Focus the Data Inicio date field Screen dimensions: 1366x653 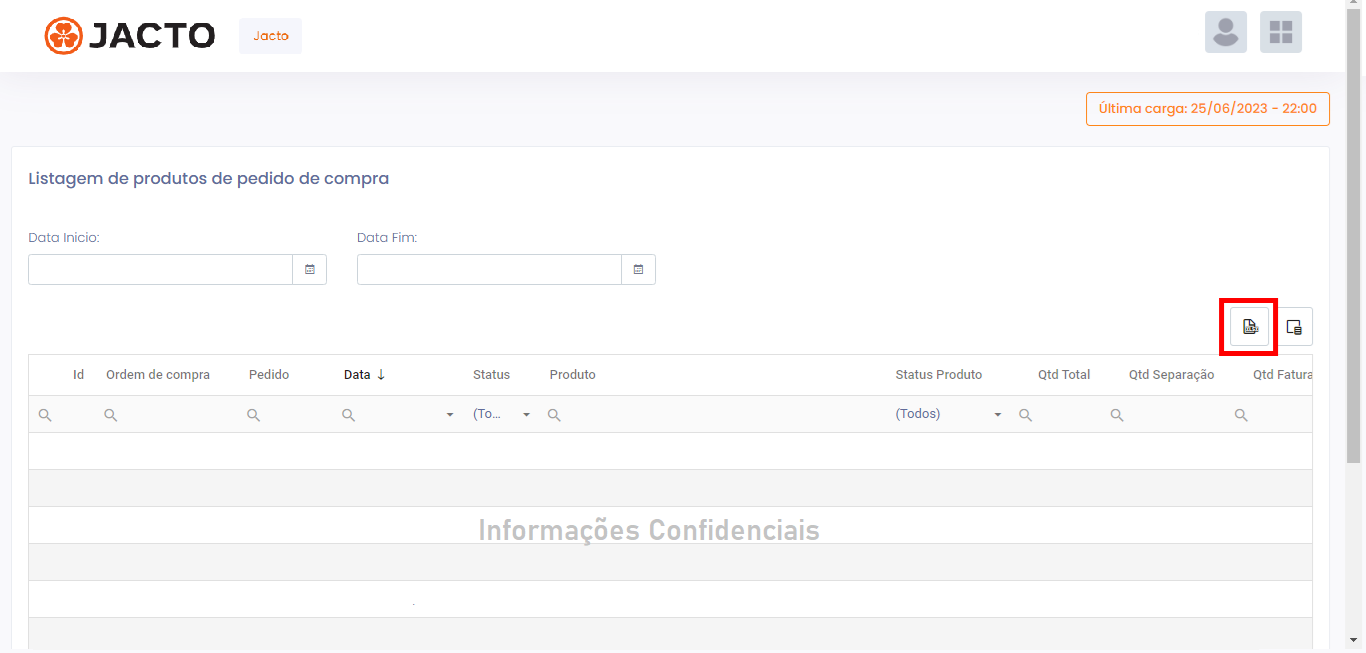coord(160,270)
